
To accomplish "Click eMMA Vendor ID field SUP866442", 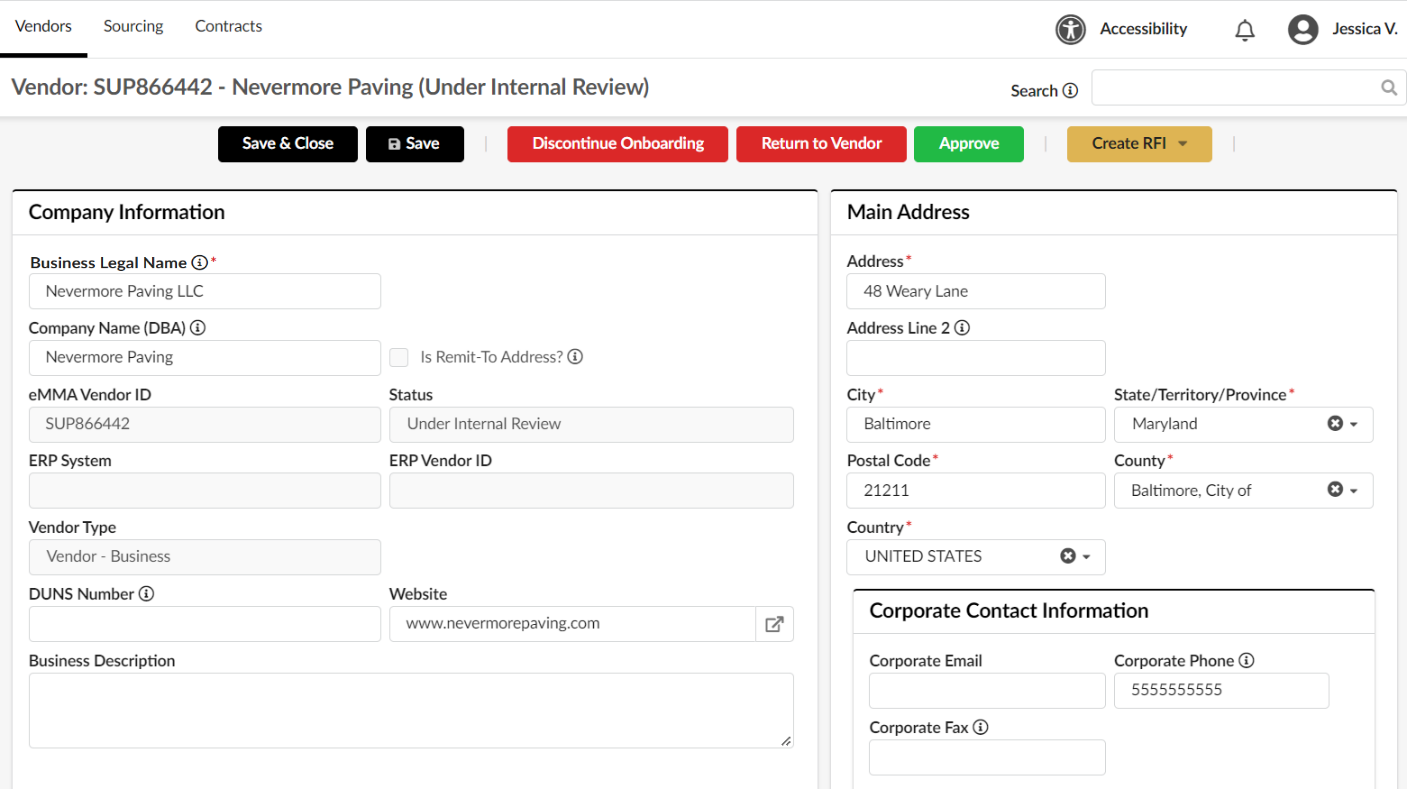I will click(205, 424).
